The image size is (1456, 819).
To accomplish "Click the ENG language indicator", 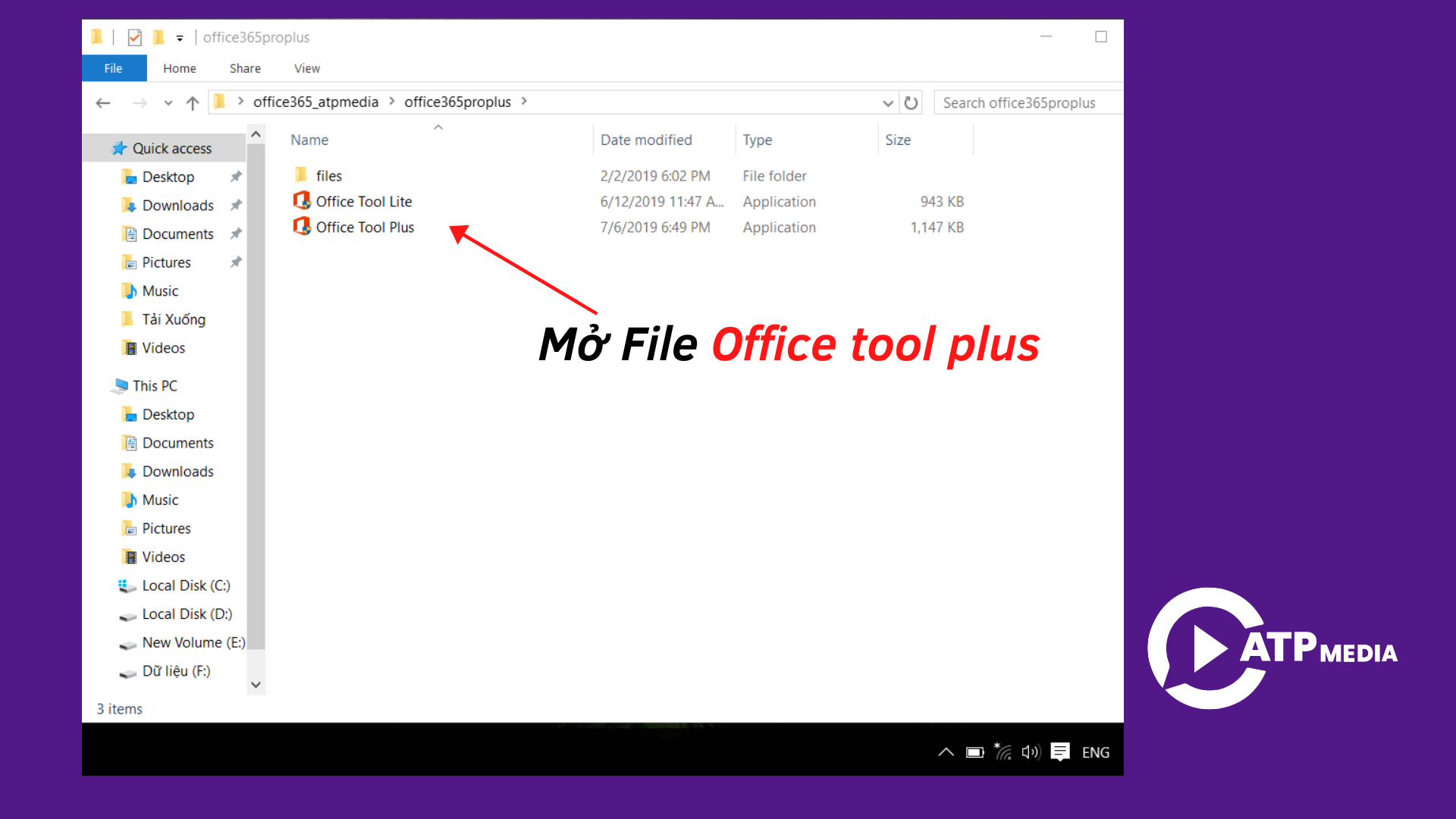I will (x=1096, y=752).
